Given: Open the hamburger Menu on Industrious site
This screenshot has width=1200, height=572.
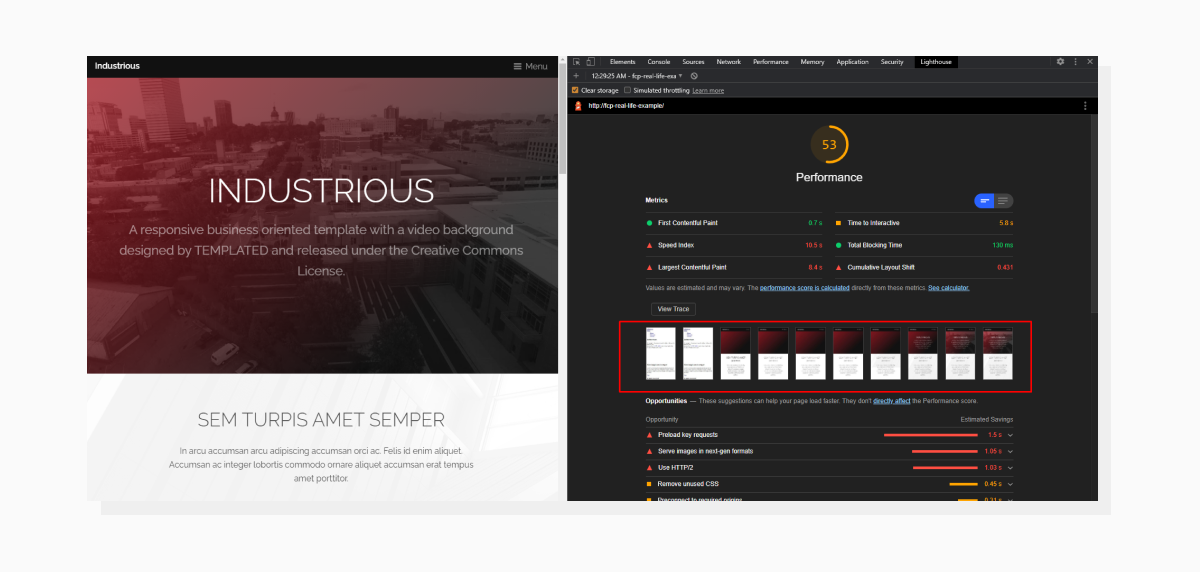Looking at the screenshot, I should point(530,67).
